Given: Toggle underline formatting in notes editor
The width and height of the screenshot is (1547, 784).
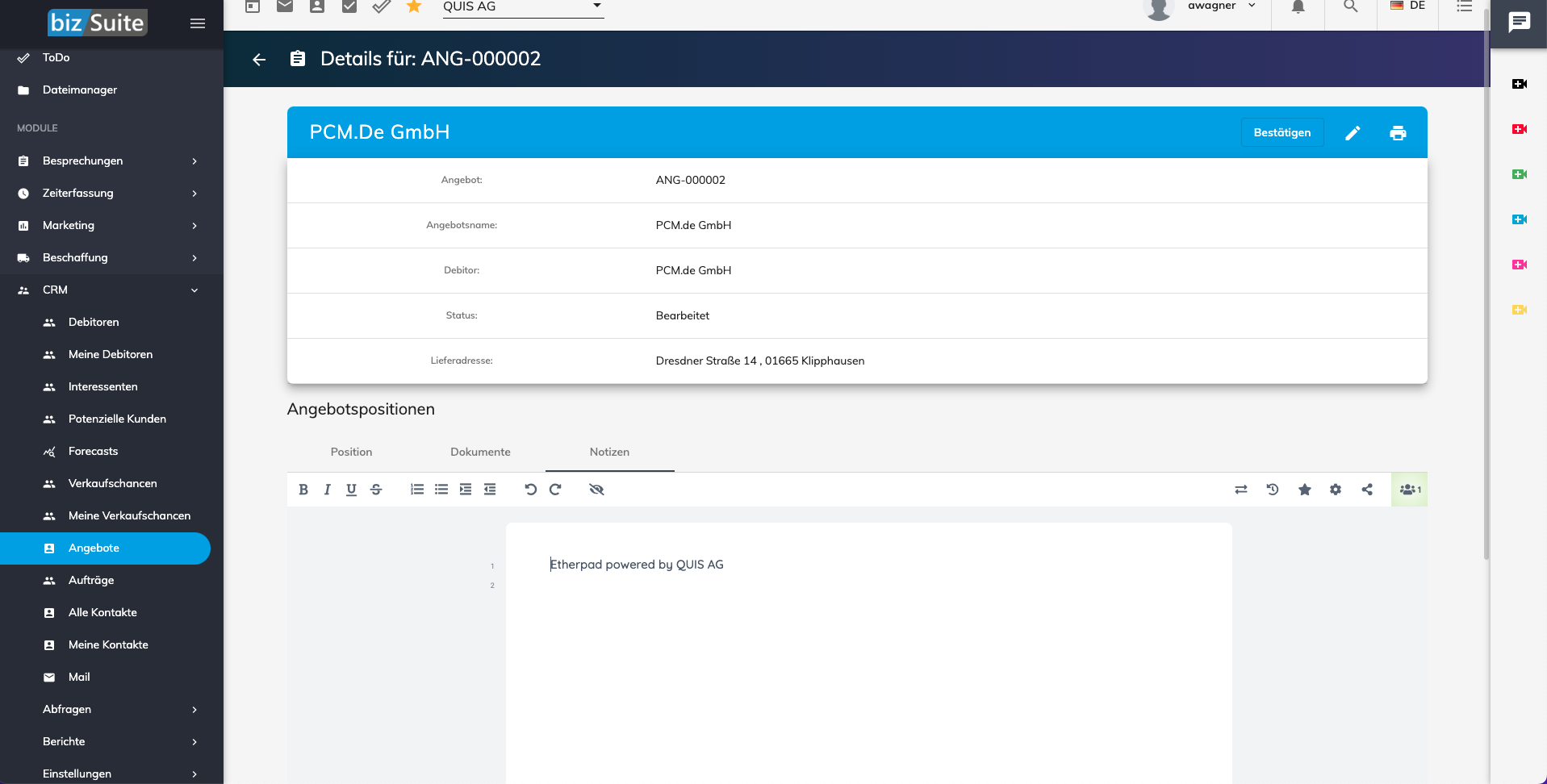Looking at the screenshot, I should (x=351, y=490).
